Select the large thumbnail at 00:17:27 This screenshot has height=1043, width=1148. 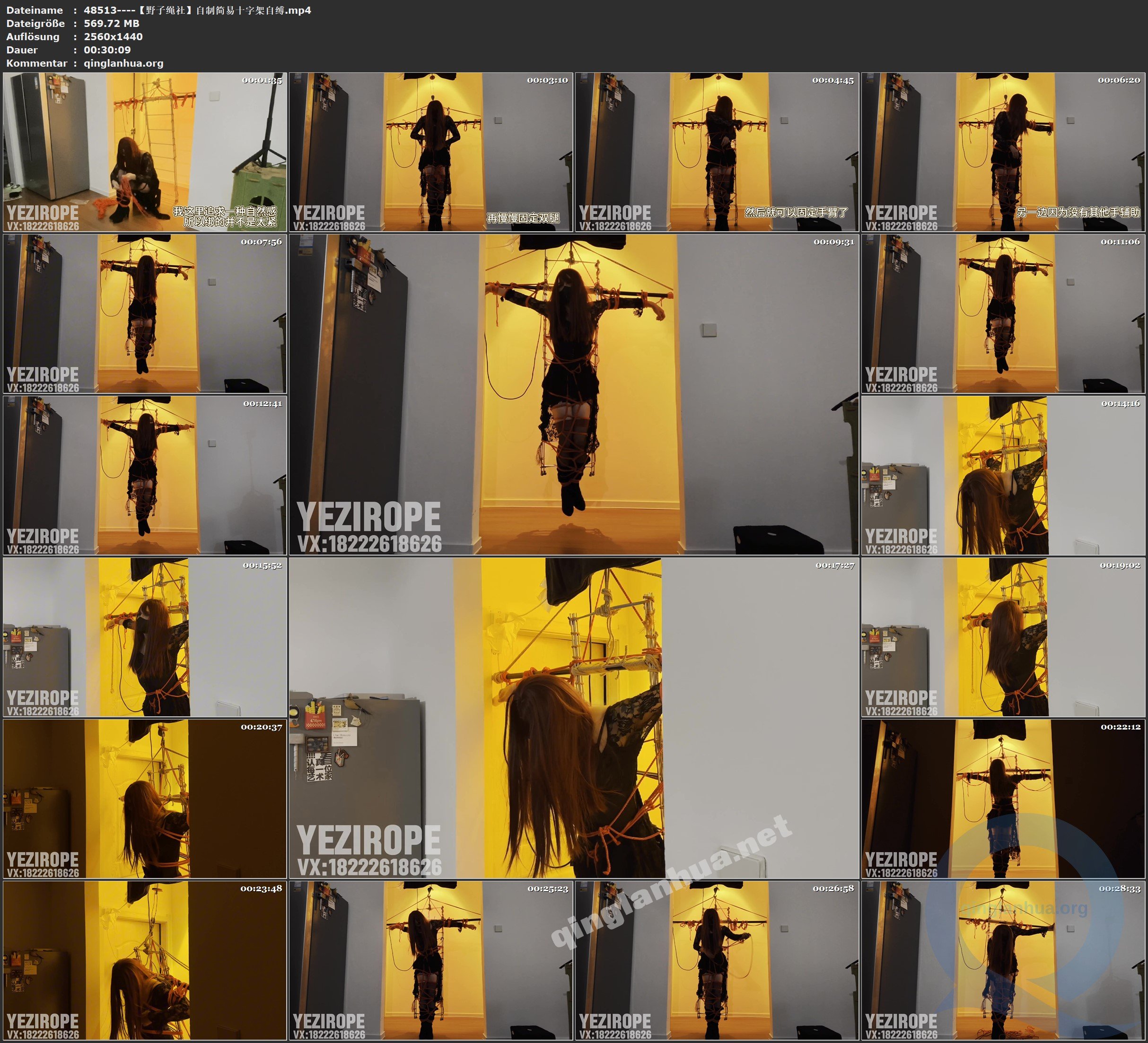click(573, 717)
